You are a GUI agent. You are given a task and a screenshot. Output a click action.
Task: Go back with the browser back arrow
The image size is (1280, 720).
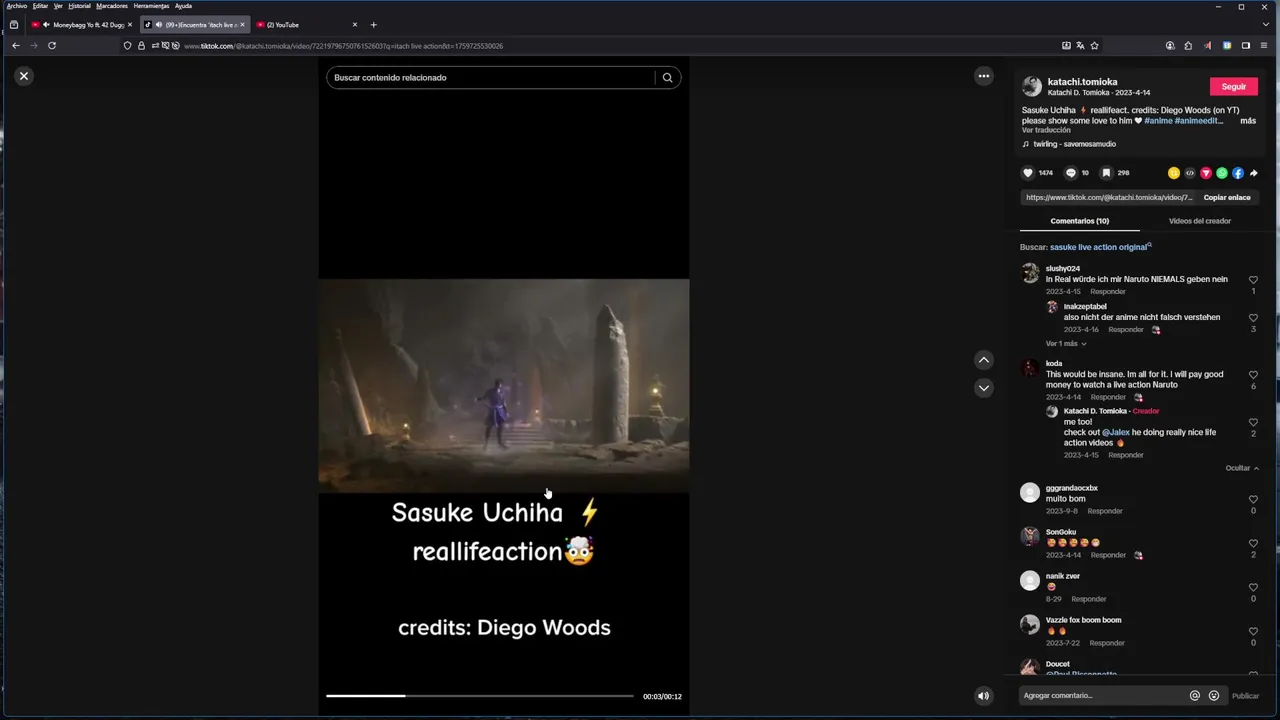16,46
